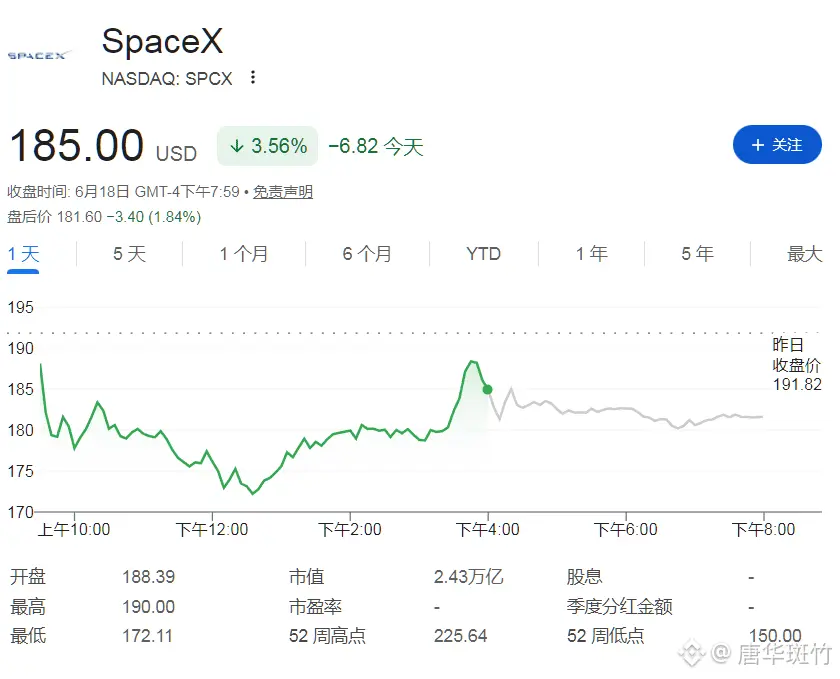The height and width of the screenshot is (679, 840).
Task: Click the plus icon in 关注 button
Action: [x=758, y=145]
